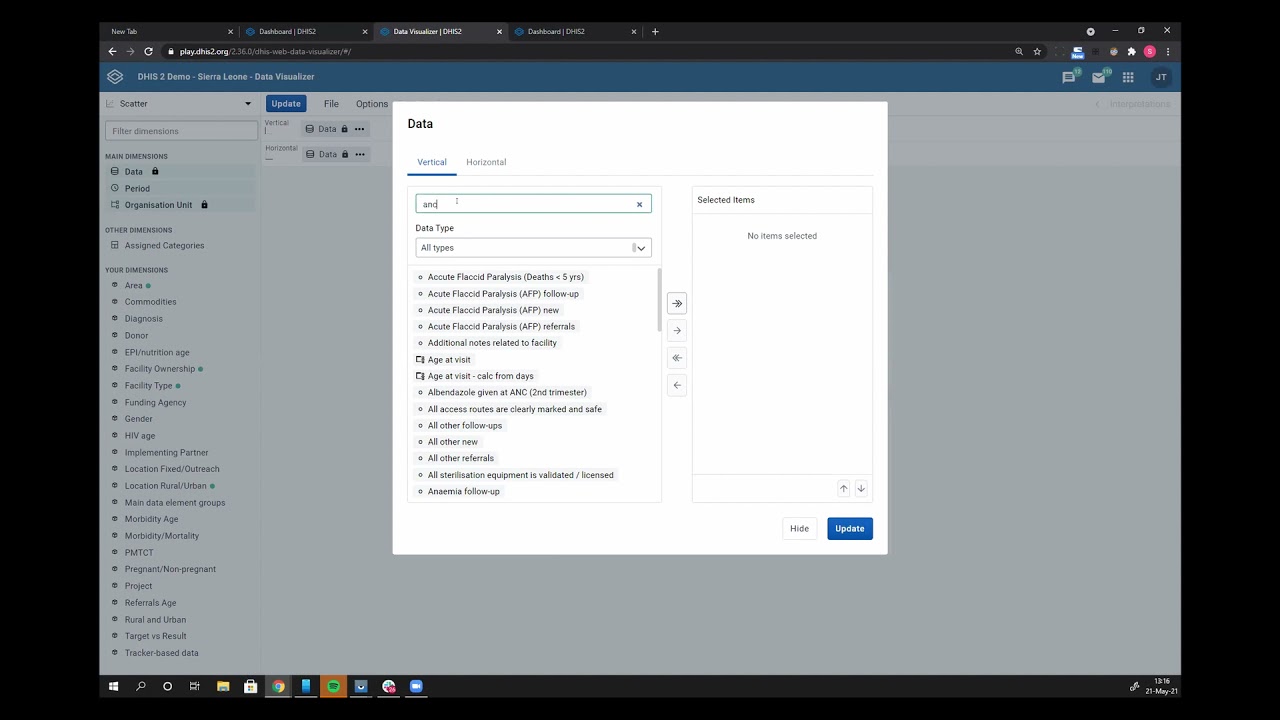This screenshot has height=720, width=1280.
Task: Click the browser address bar URL
Action: 265,51
